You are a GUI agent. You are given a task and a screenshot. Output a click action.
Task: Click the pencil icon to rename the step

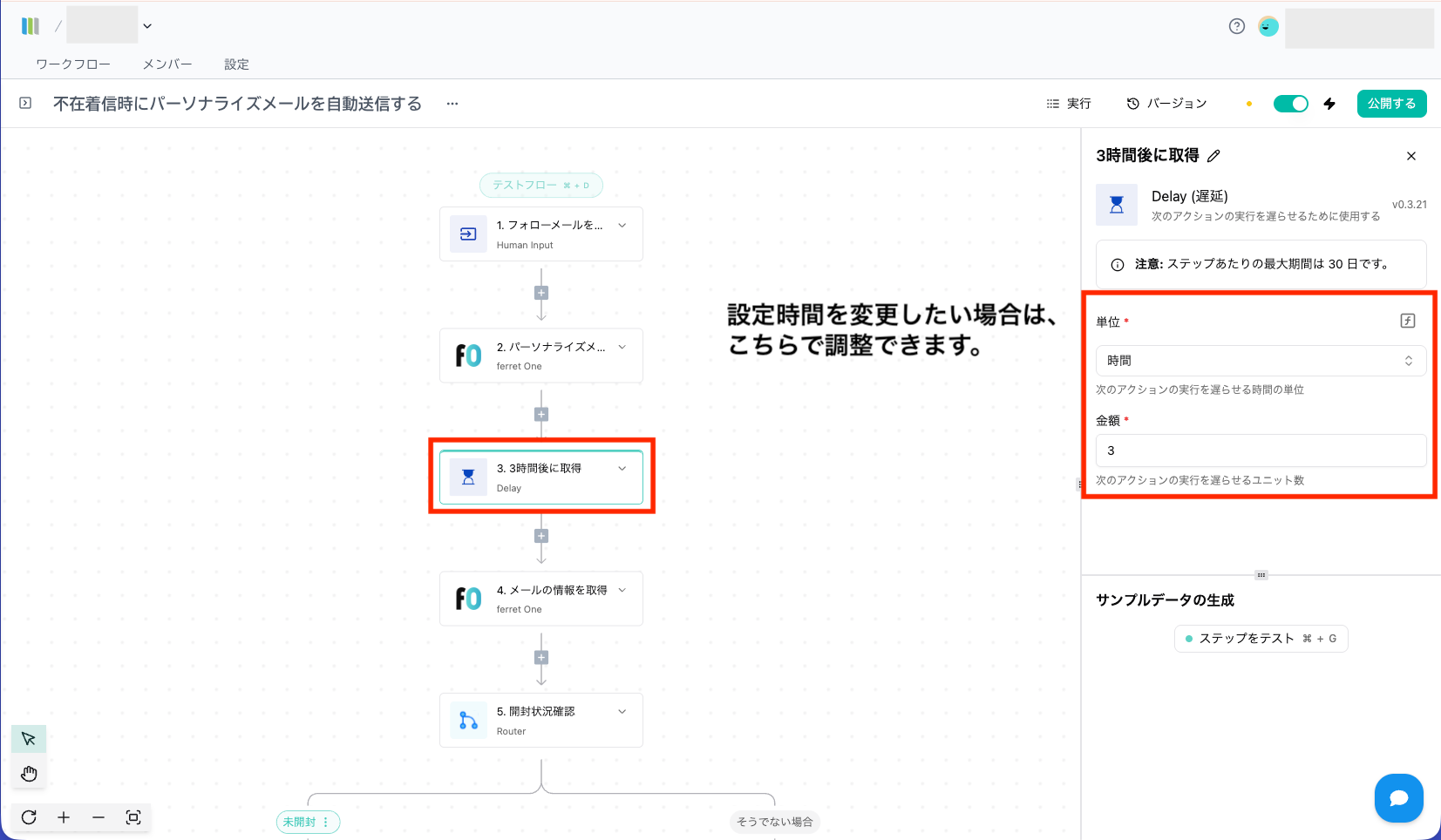1213,156
